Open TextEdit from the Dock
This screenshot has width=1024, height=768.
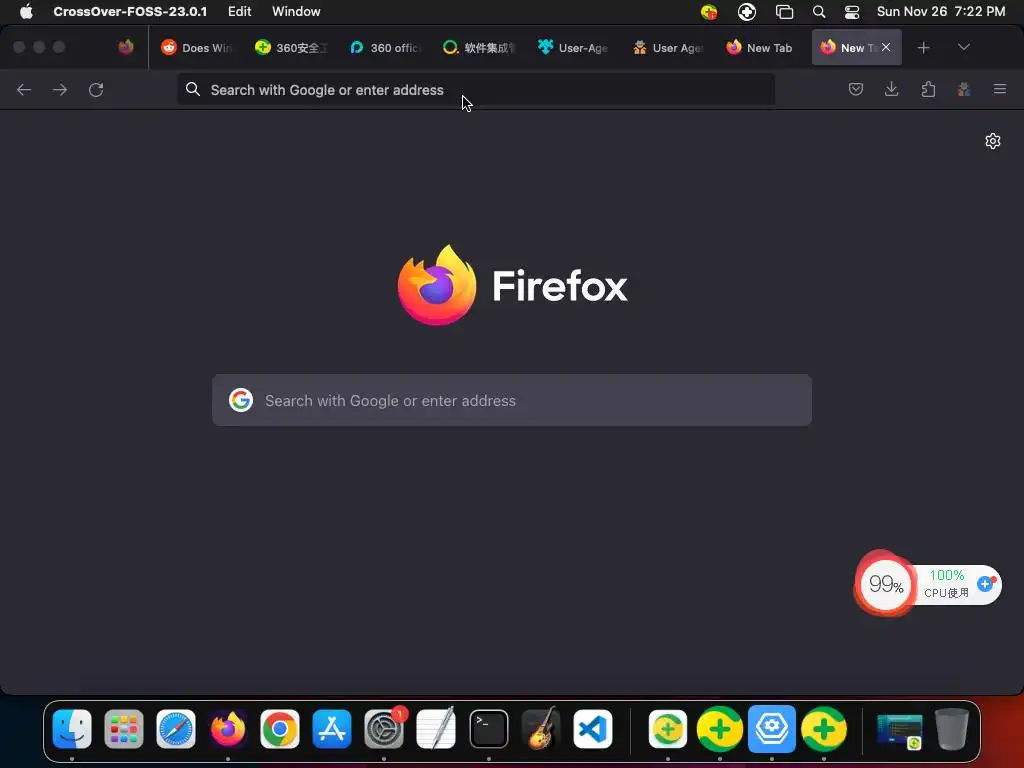click(436, 728)
